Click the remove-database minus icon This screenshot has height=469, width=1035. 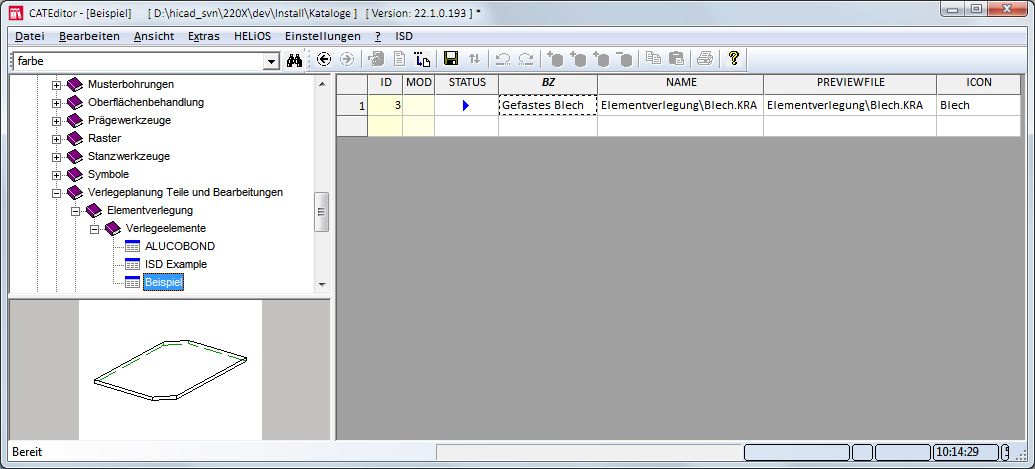(624, 59)
